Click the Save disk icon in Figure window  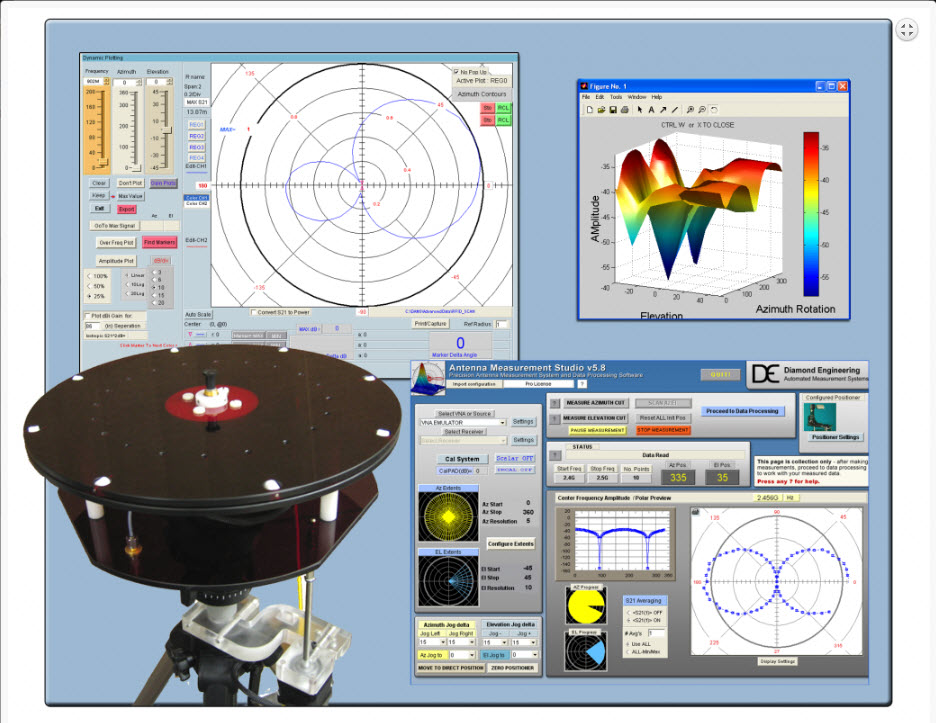(x=612, y=110)
